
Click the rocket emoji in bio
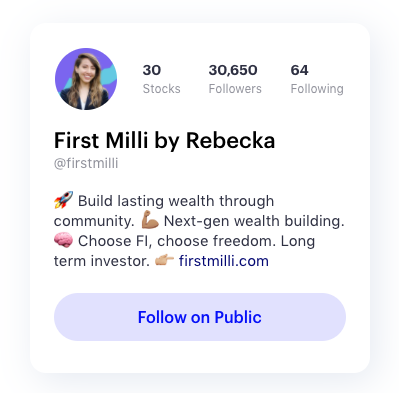64,200
